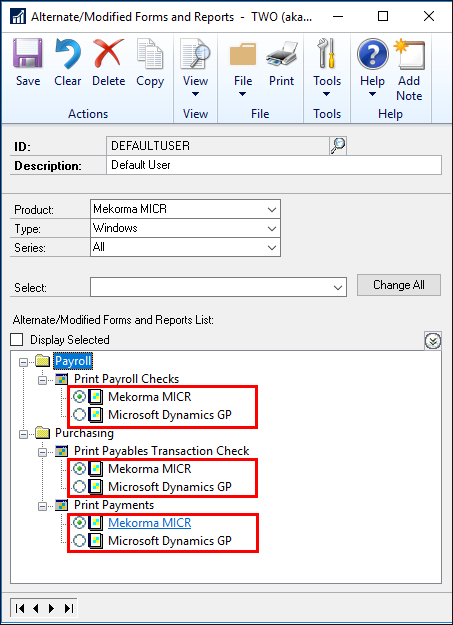Select Purchasing label in tree
The image size is (453, 625).
84,433
